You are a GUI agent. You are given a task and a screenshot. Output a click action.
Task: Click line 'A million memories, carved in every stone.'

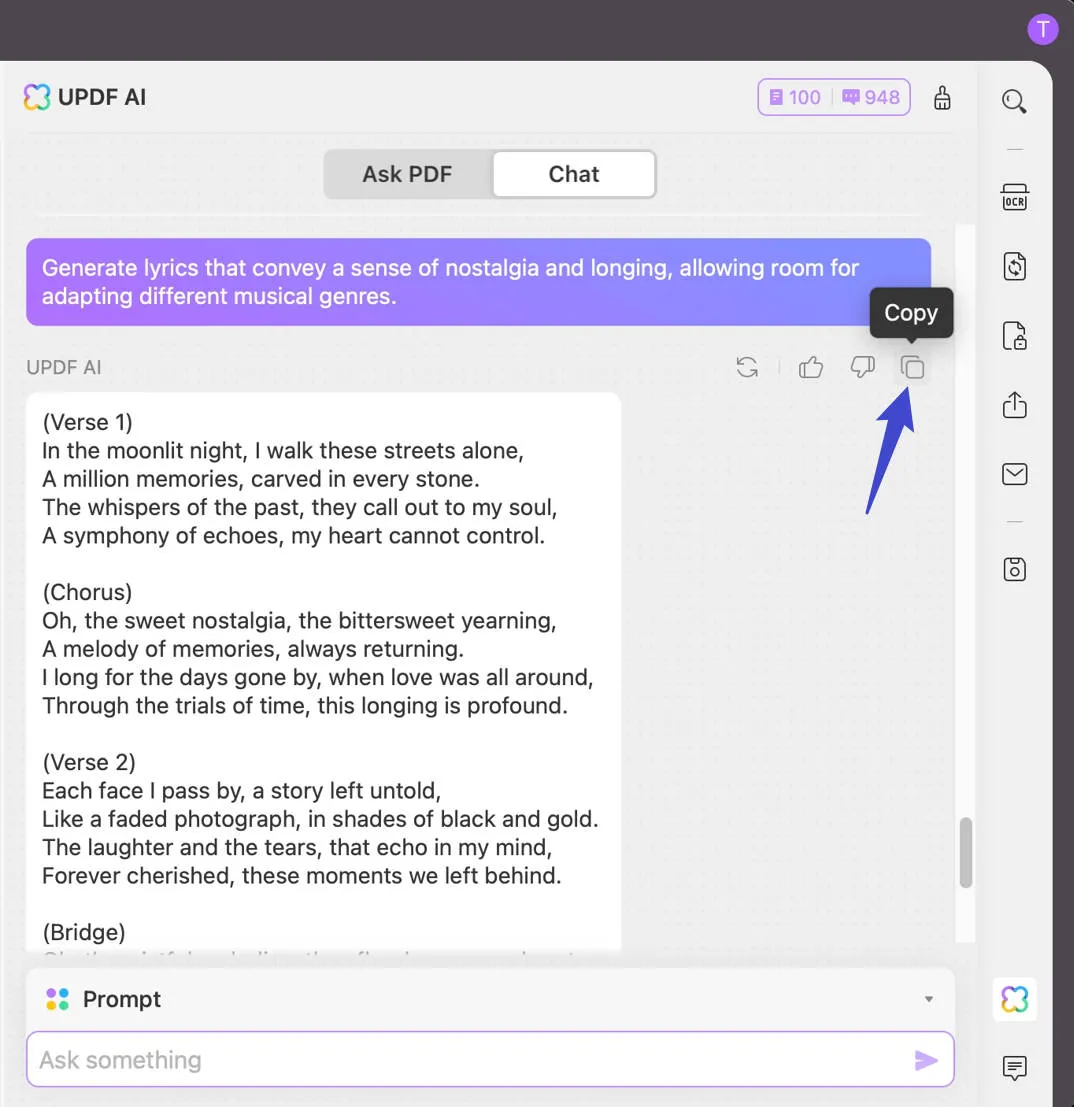pyautogui.click(x=261, y=479)
